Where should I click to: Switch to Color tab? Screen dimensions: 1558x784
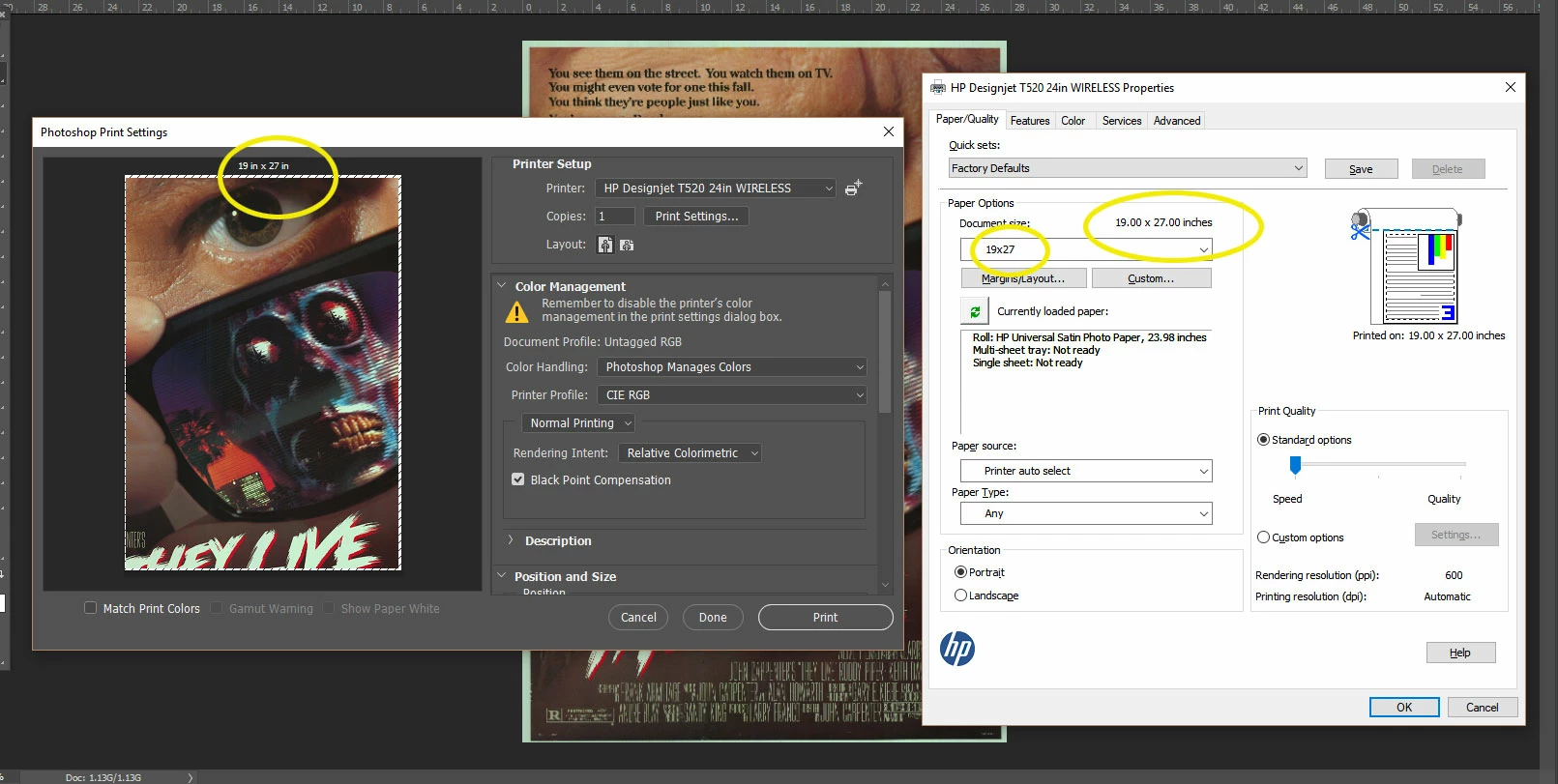click(x=1073, y=121)
